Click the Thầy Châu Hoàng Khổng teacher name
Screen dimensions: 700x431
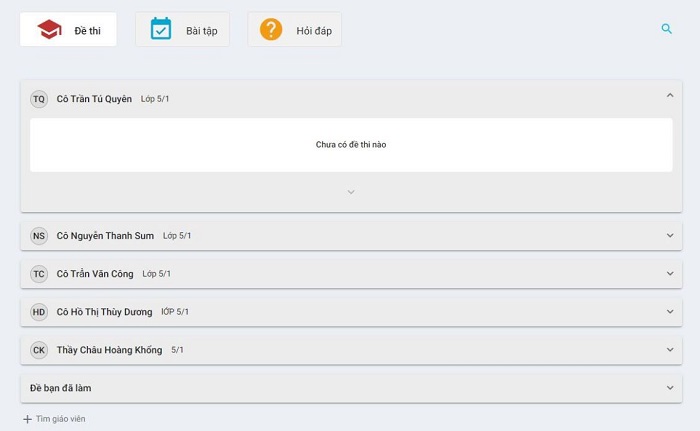(109, 350)
